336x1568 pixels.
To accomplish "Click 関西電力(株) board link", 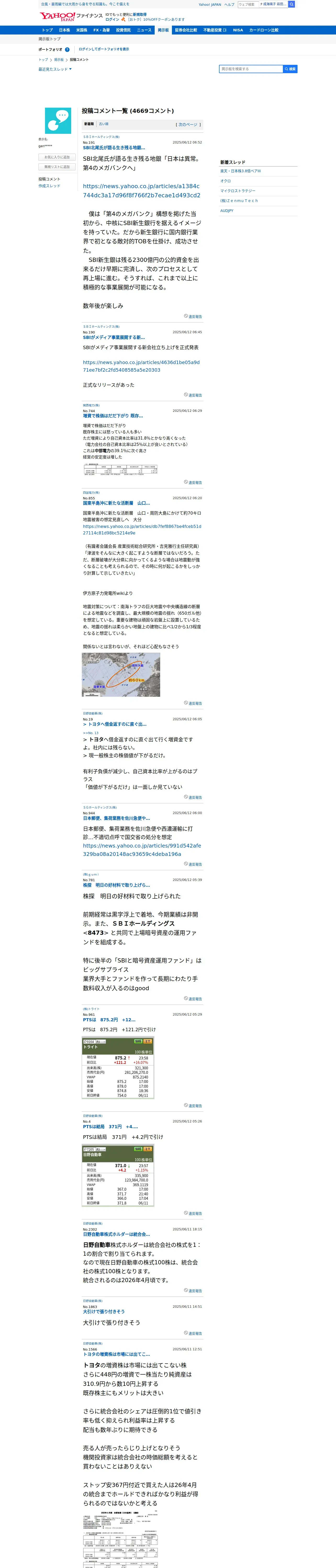I will [x=91, y=405].
